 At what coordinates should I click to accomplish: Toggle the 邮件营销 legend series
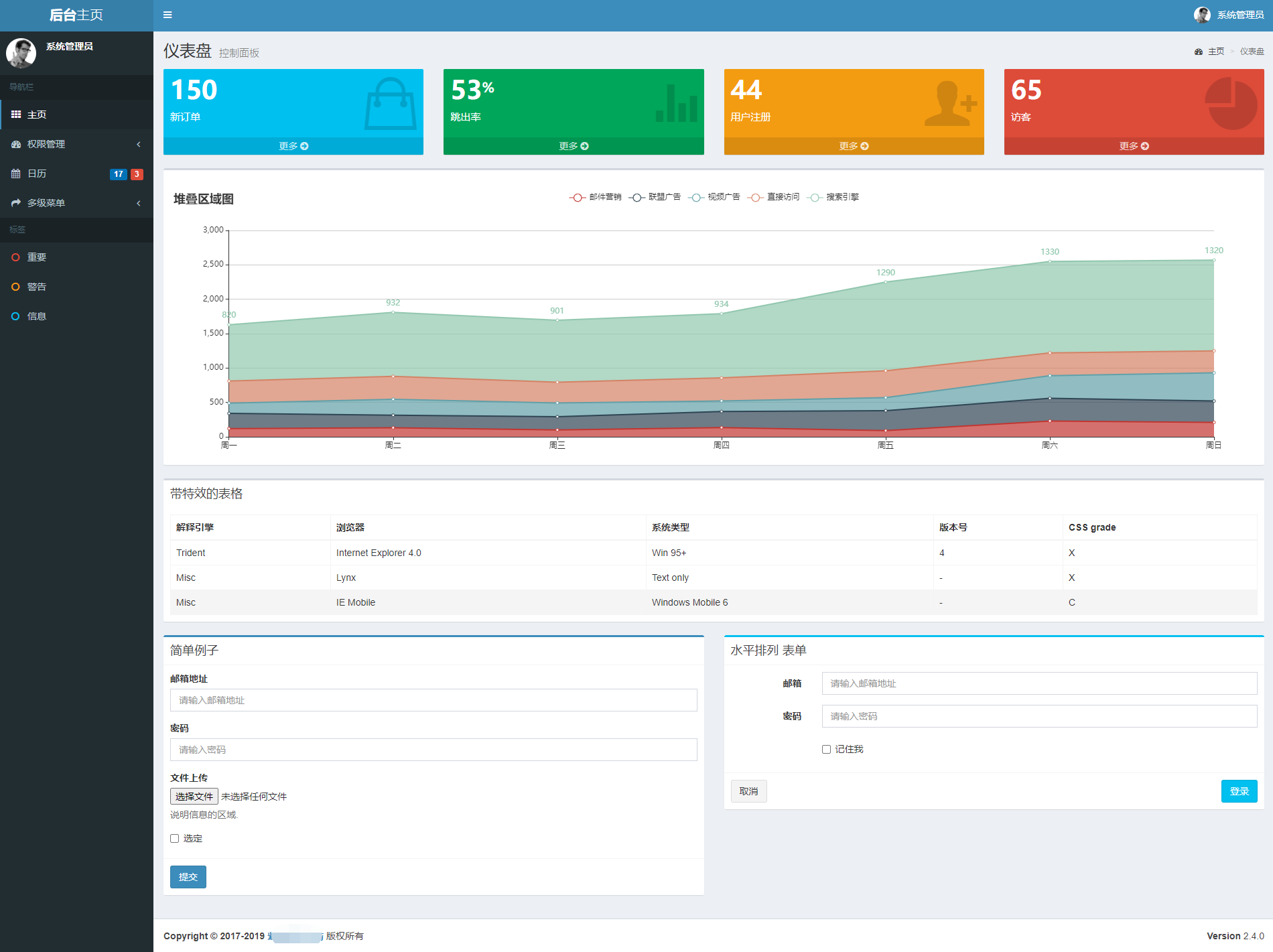[x=596, y=197]
